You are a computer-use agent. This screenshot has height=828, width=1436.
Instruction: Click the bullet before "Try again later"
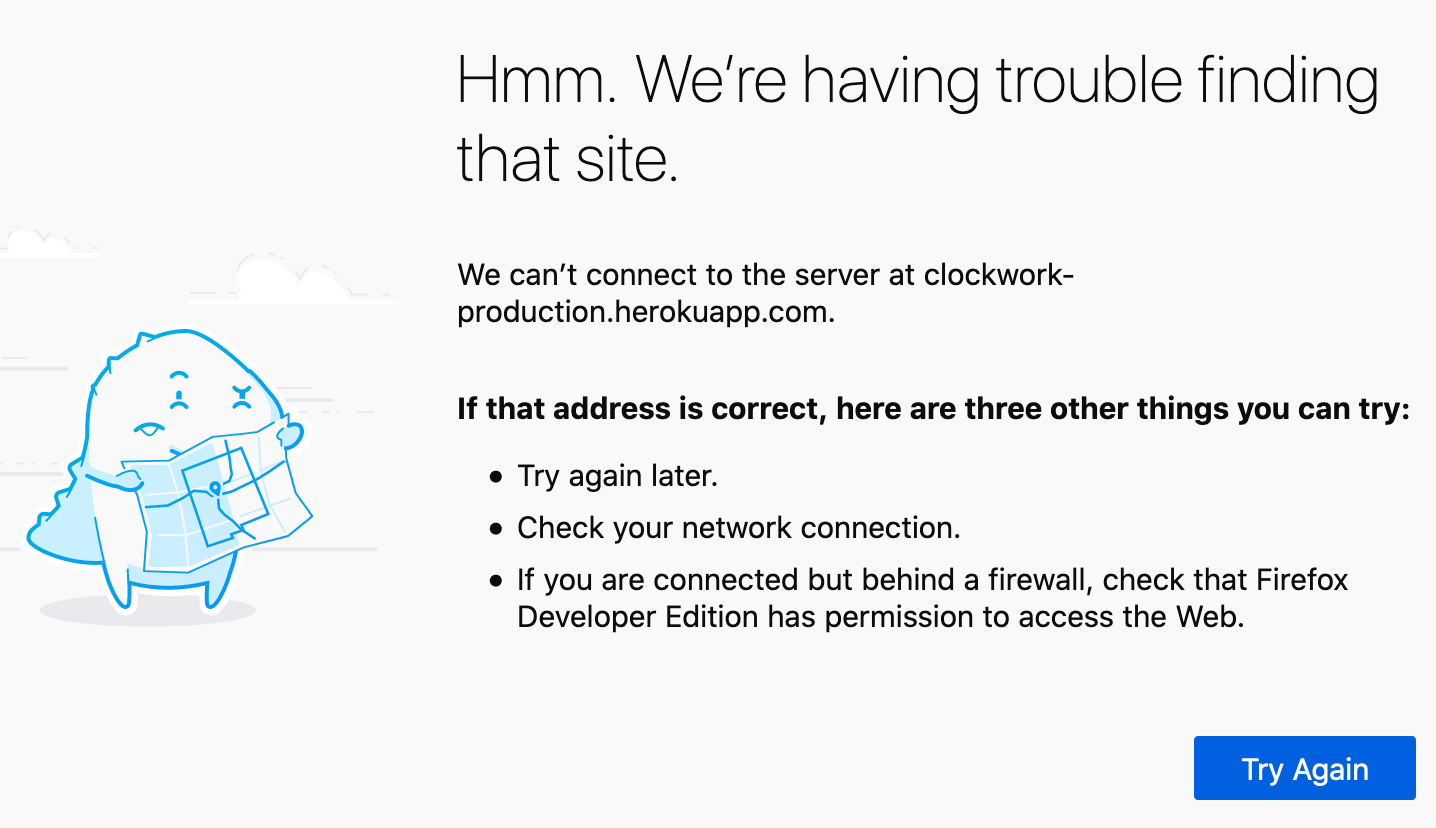pyautogui.click(x=496, y=477)
